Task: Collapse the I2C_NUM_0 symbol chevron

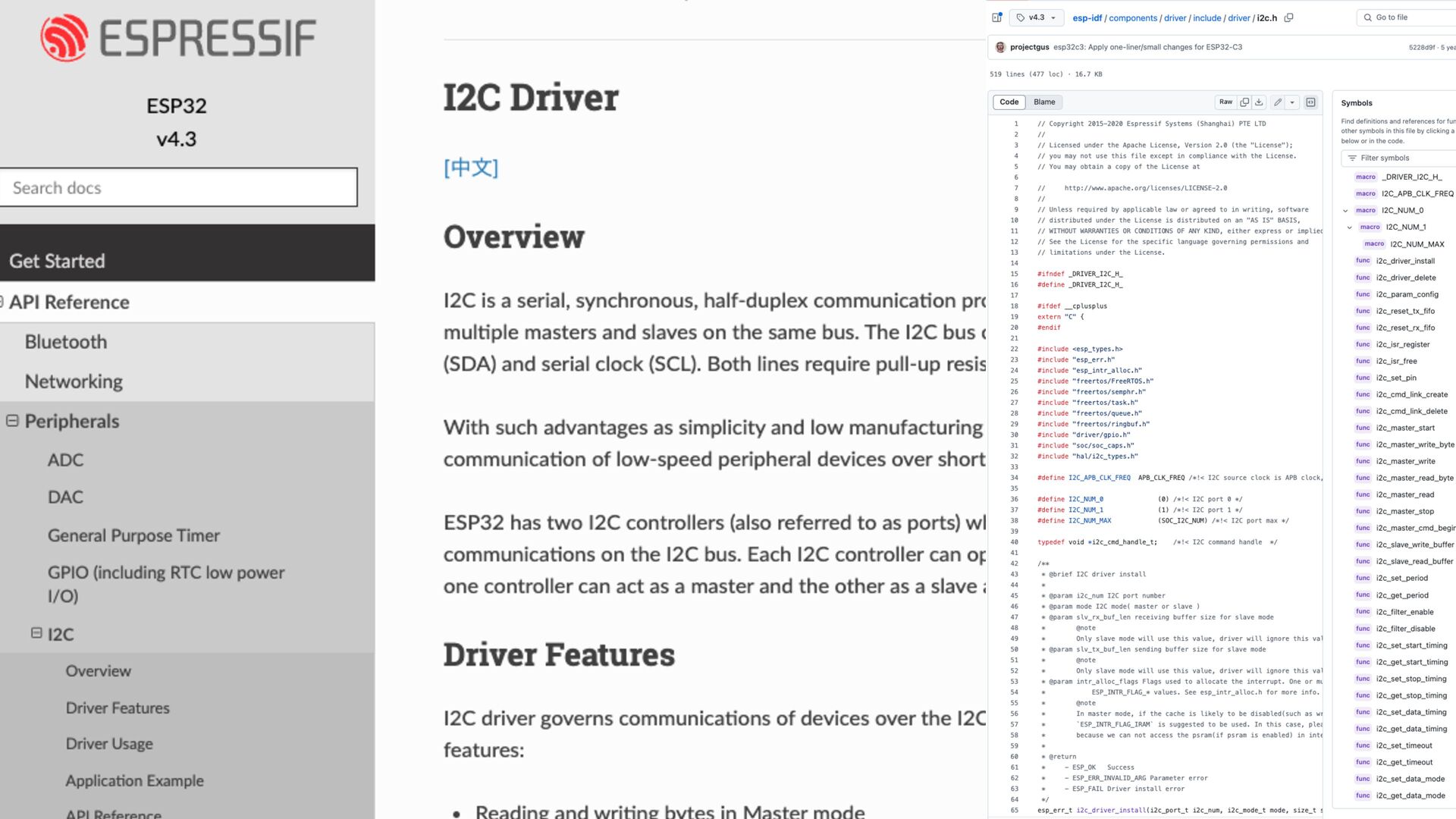Action: point(1345,211)
